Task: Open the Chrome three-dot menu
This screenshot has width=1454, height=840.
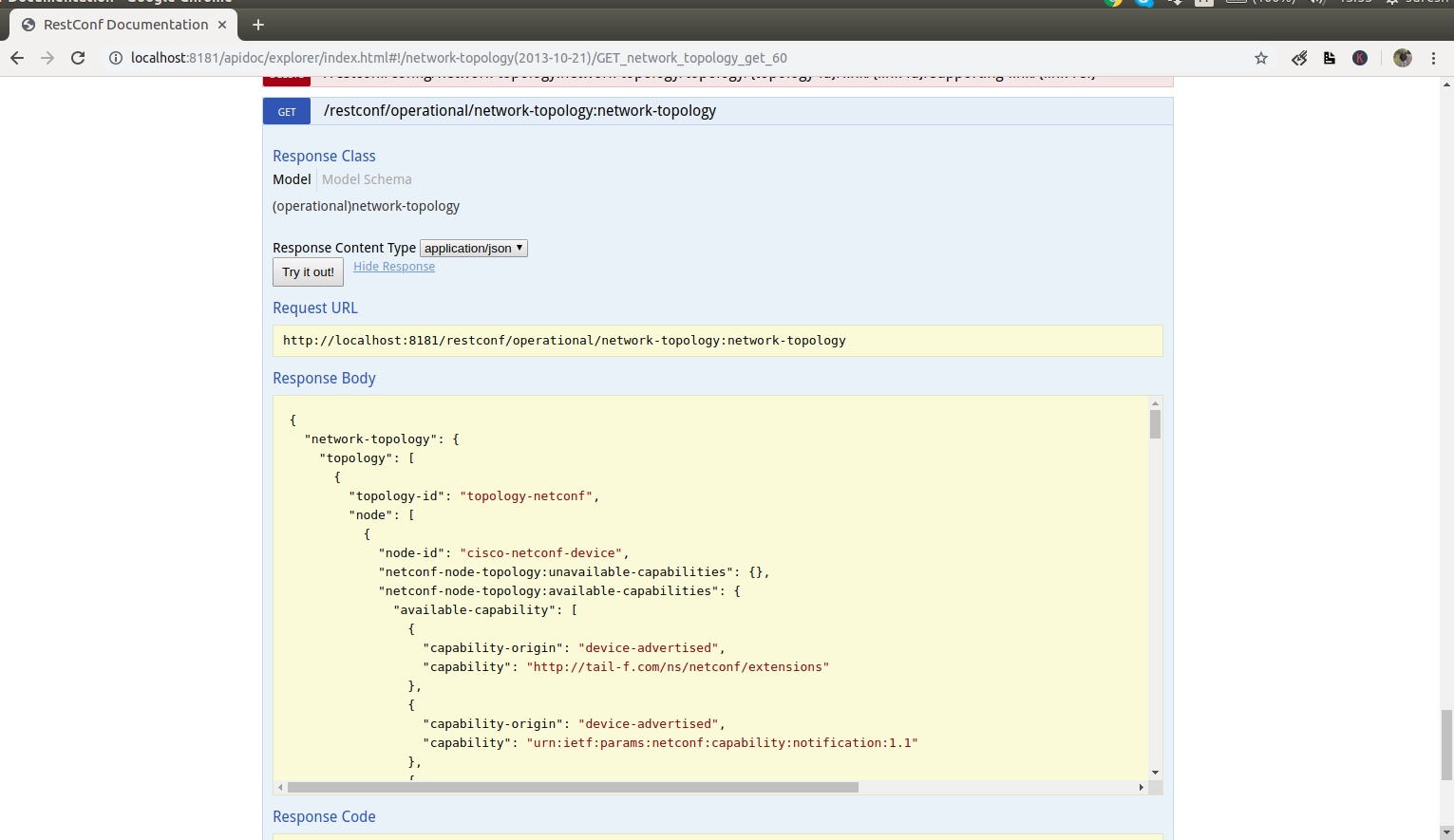Action: [x=1433, y=58]
